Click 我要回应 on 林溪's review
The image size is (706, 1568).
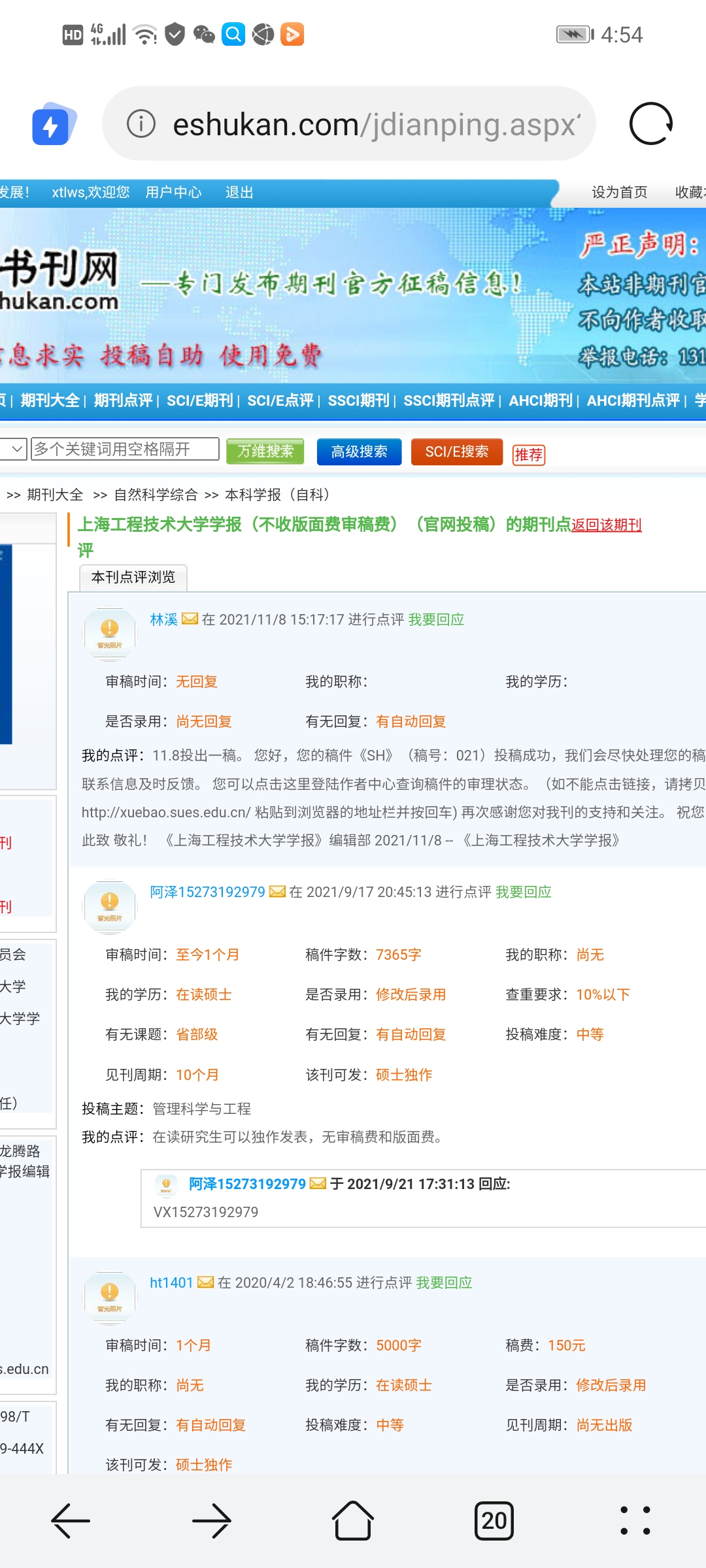point(436,619)
